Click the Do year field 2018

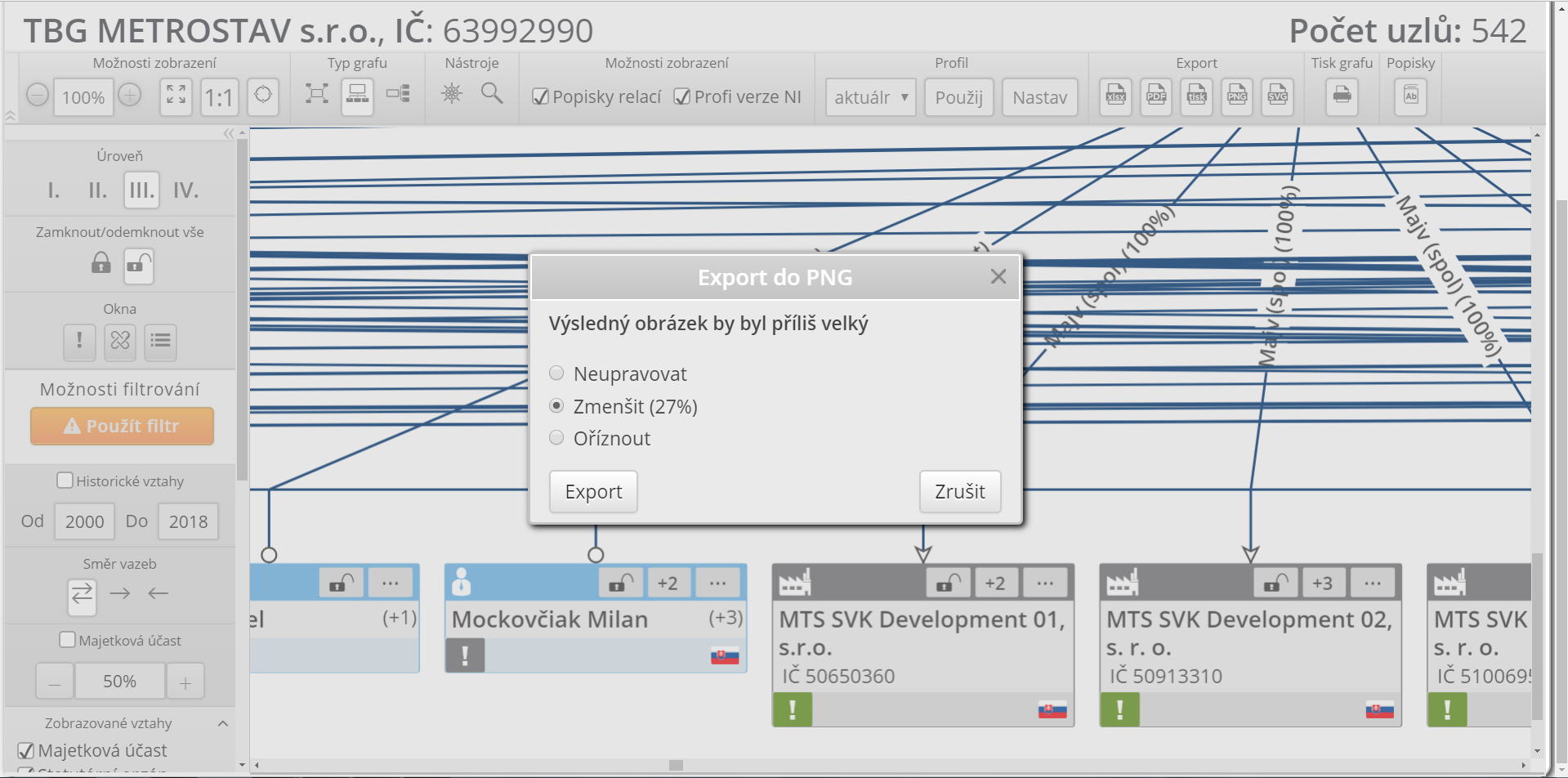(189, 521)
